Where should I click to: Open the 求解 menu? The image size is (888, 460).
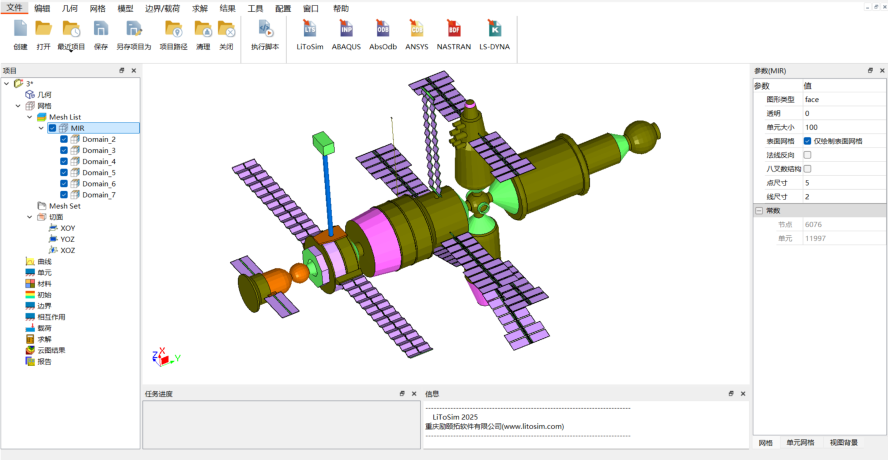tap(199, 8)
